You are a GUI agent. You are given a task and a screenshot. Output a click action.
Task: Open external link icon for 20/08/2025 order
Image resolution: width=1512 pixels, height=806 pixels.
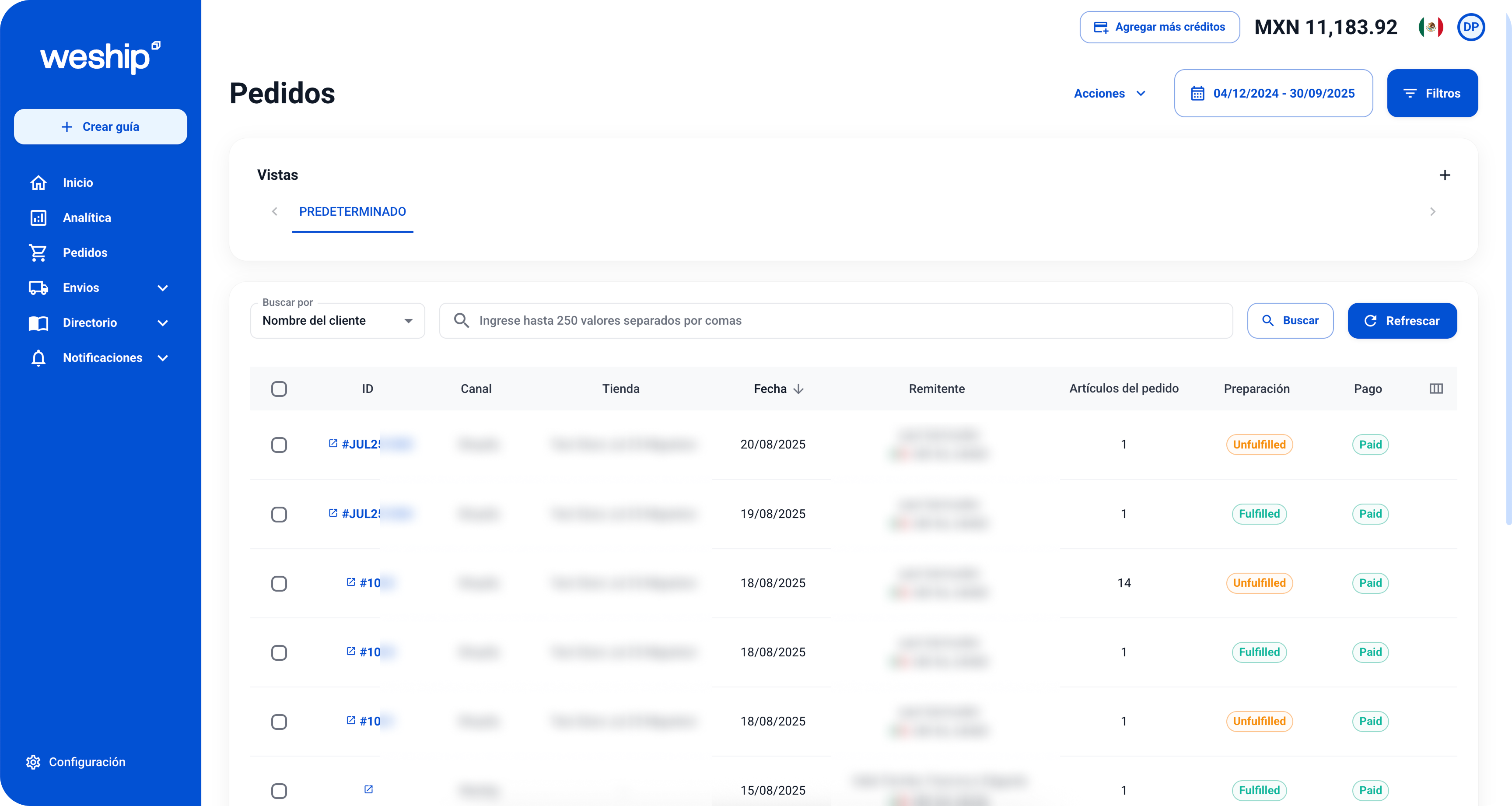tap(333, 444)
